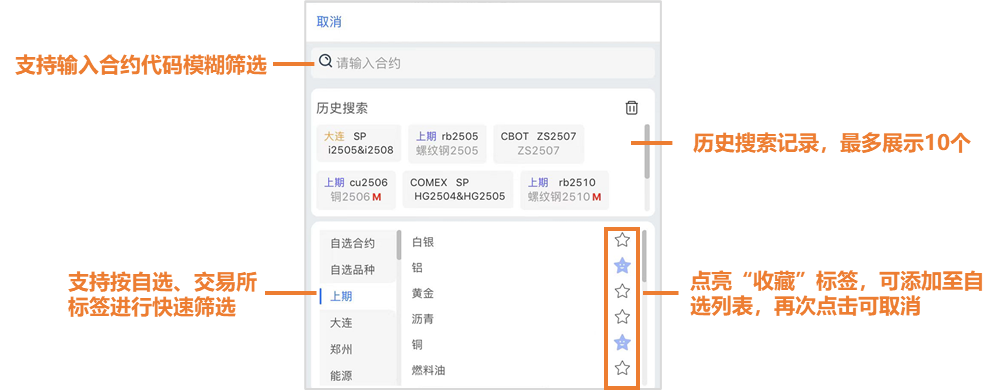Click the search magnifier icon
Viewport: 1004px width, 390px height.
(325, 61)
